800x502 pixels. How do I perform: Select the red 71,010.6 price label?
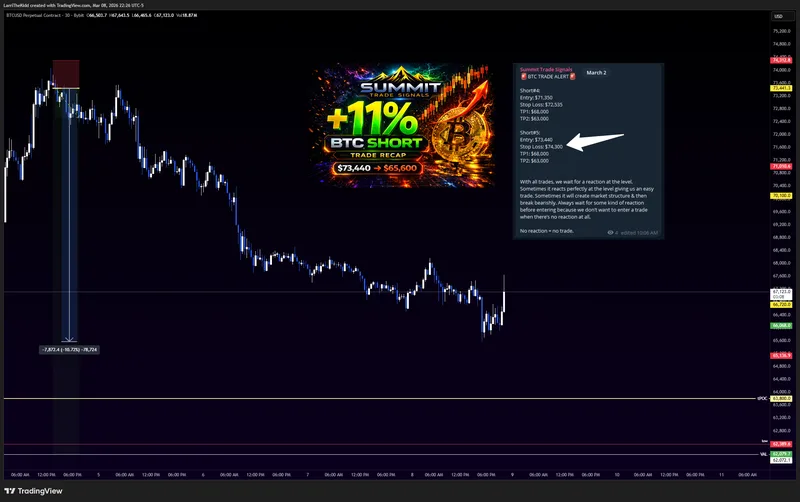point(781,166)
